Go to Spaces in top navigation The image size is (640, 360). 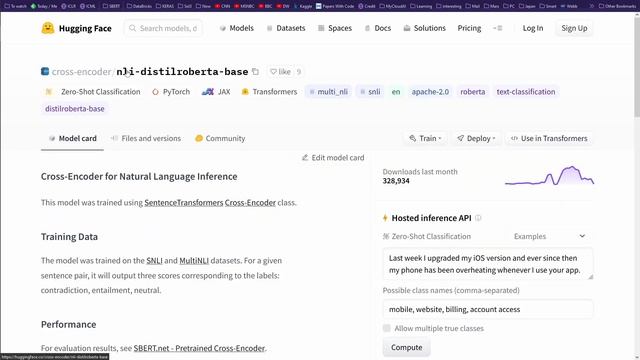pyautogui.click(x=335, y=28)
